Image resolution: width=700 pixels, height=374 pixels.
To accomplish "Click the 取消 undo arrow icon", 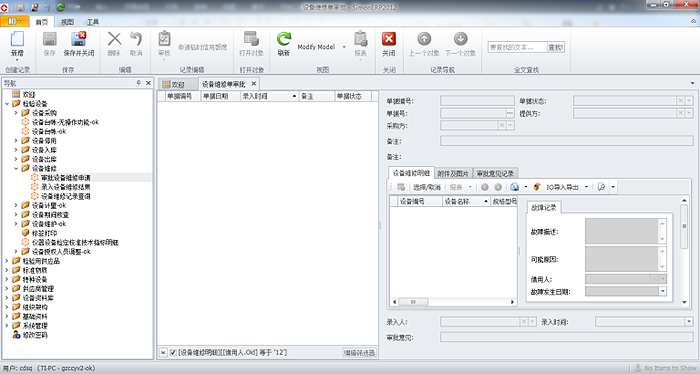I will (136, 39).
